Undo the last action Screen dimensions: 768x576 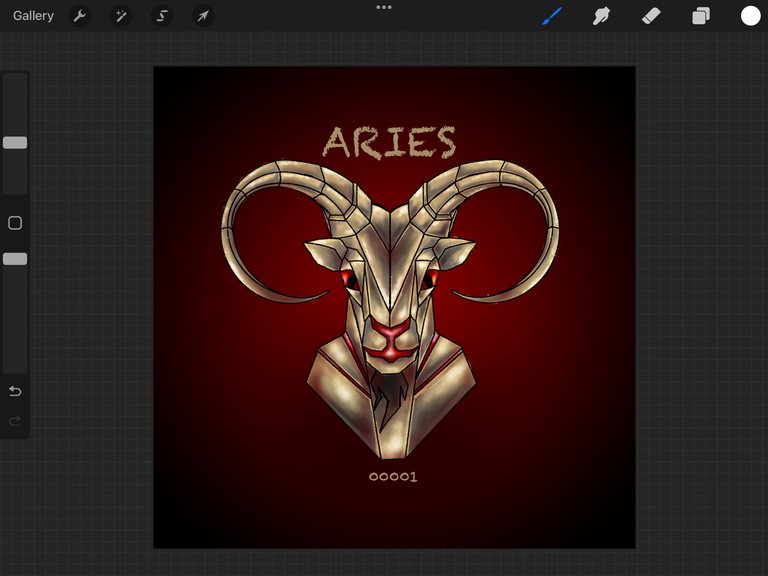(x=15, y=391)
